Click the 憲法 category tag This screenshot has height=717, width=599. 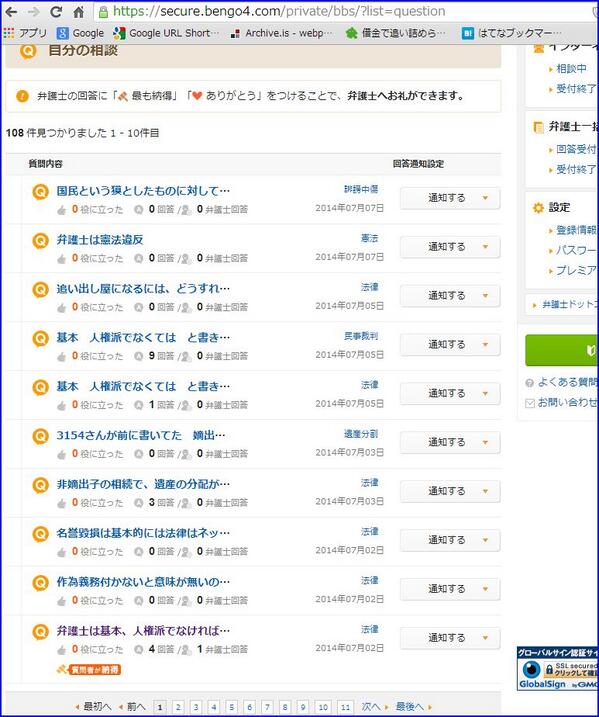[369, 238]
